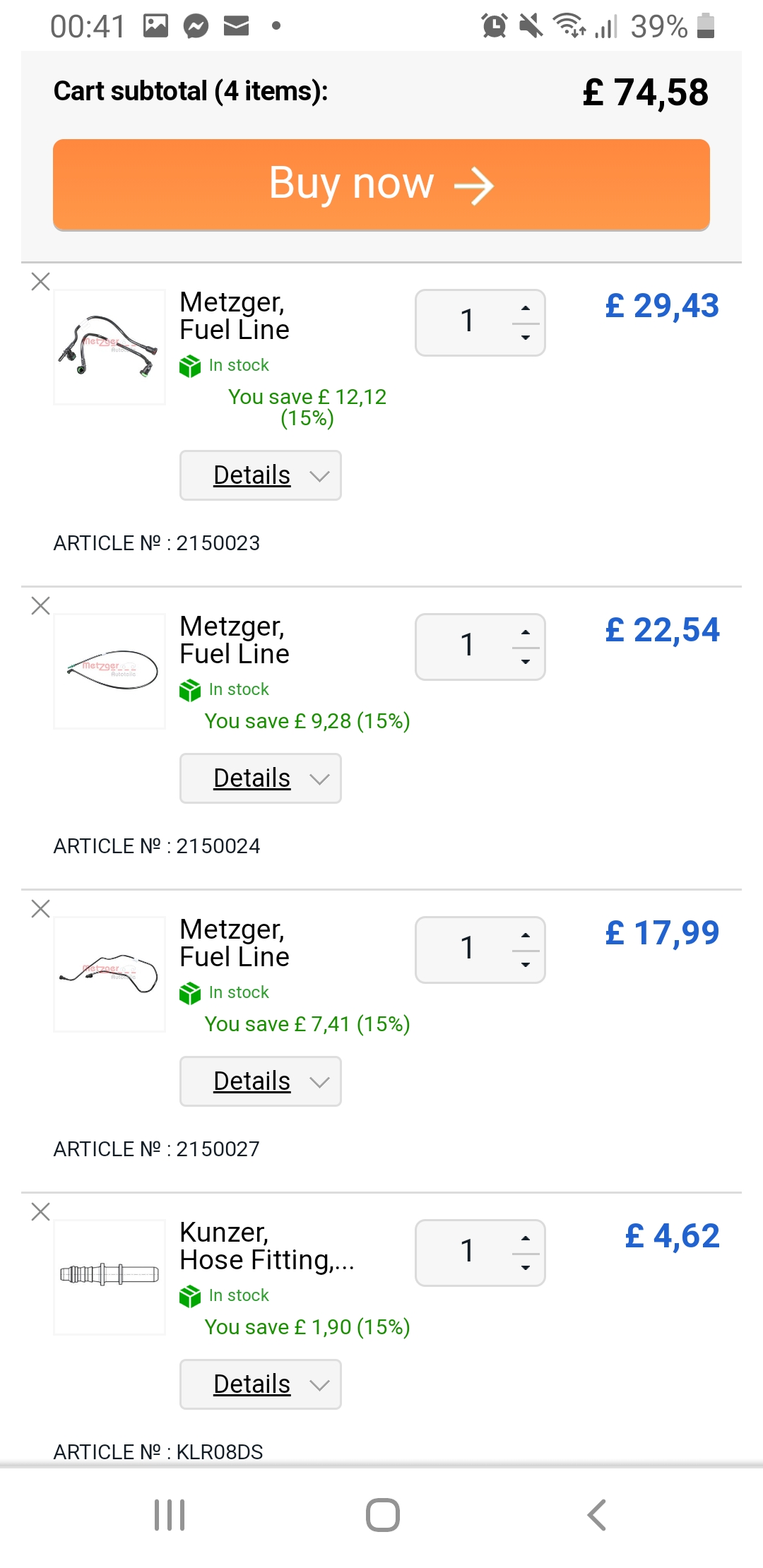The image size is (763, 1568).
Task: Expand Details for article 2150023
Action: click(261, 475)
